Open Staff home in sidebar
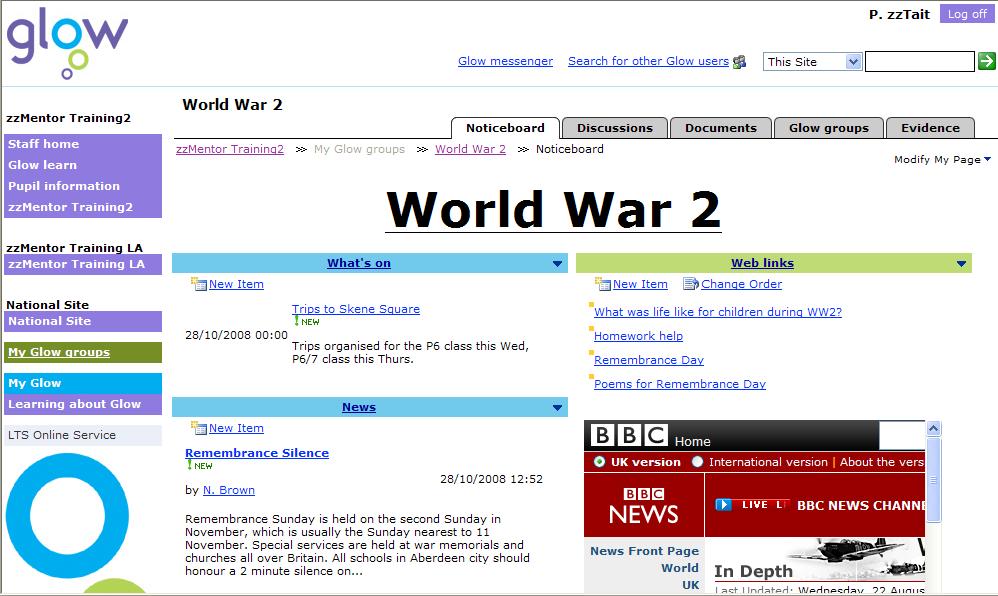Screen dimensions: 998x596 pyautogui.click(x=83, y=144)
